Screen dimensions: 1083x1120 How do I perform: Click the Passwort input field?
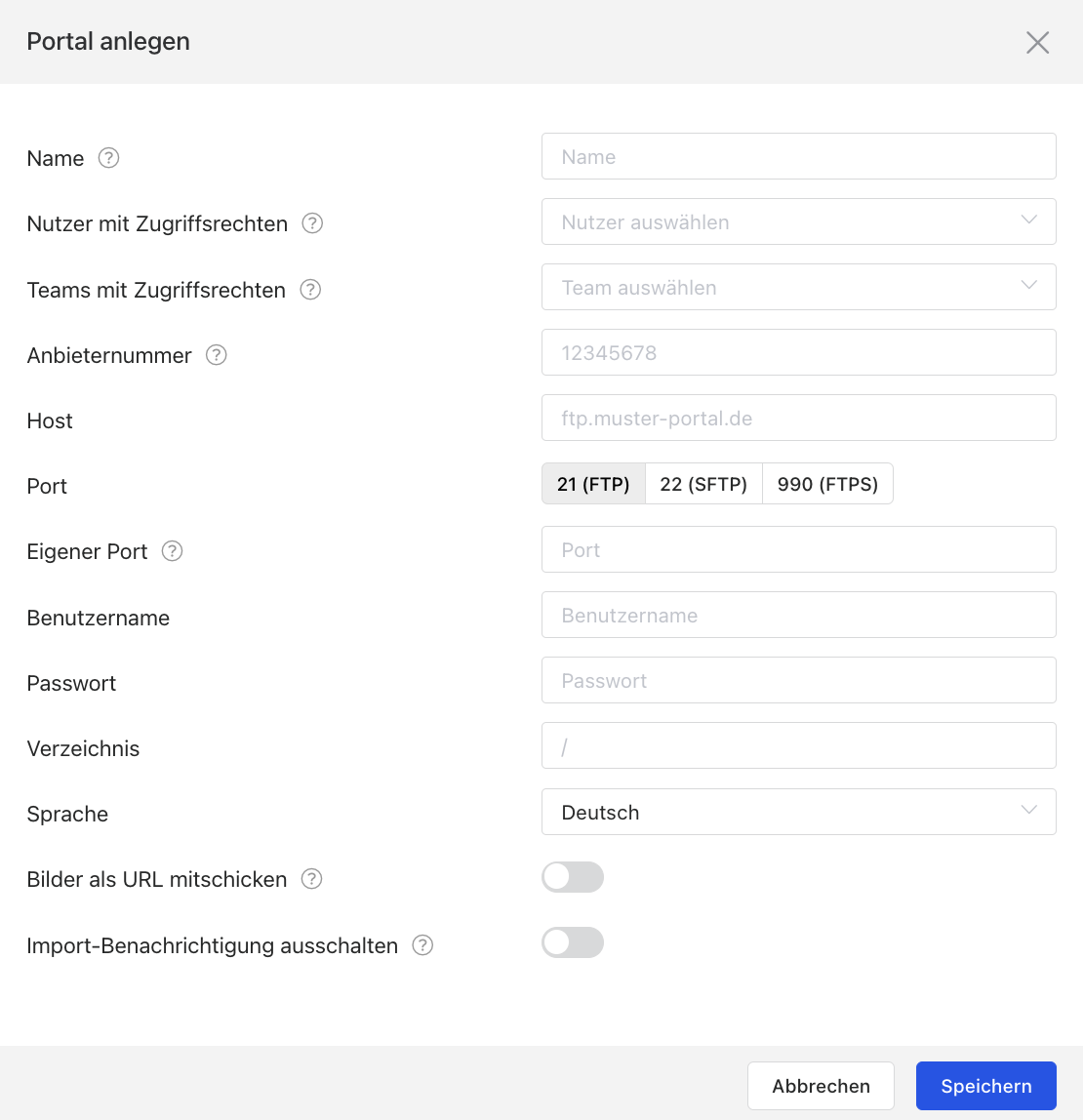pos(799,680)
